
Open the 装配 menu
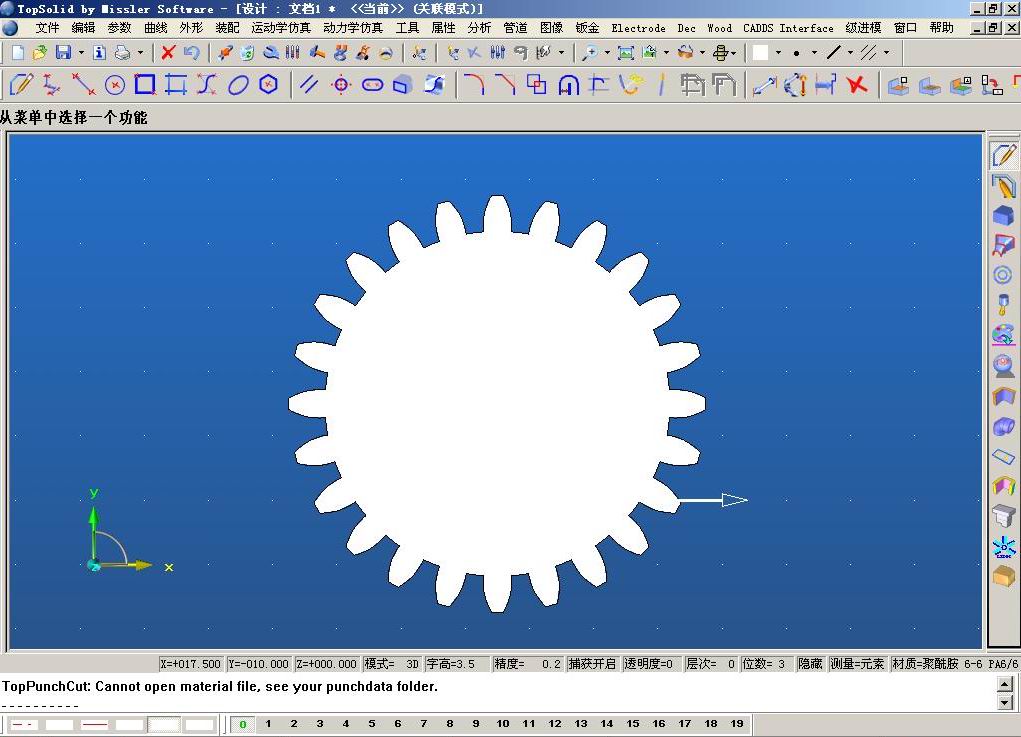click(x=227, y=28)
